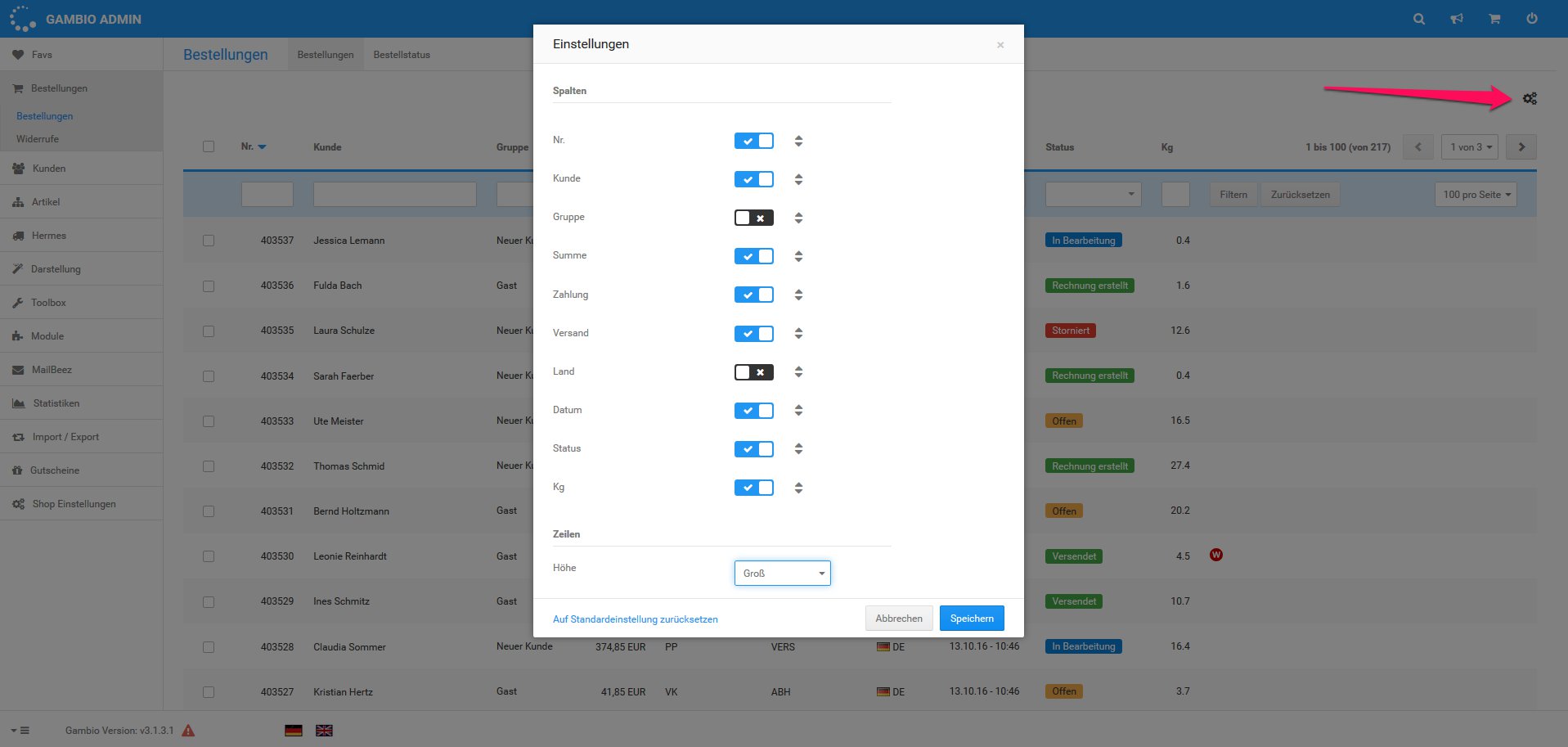
Task: Click the search magnifier icon in header
Action: [1419, 19]
